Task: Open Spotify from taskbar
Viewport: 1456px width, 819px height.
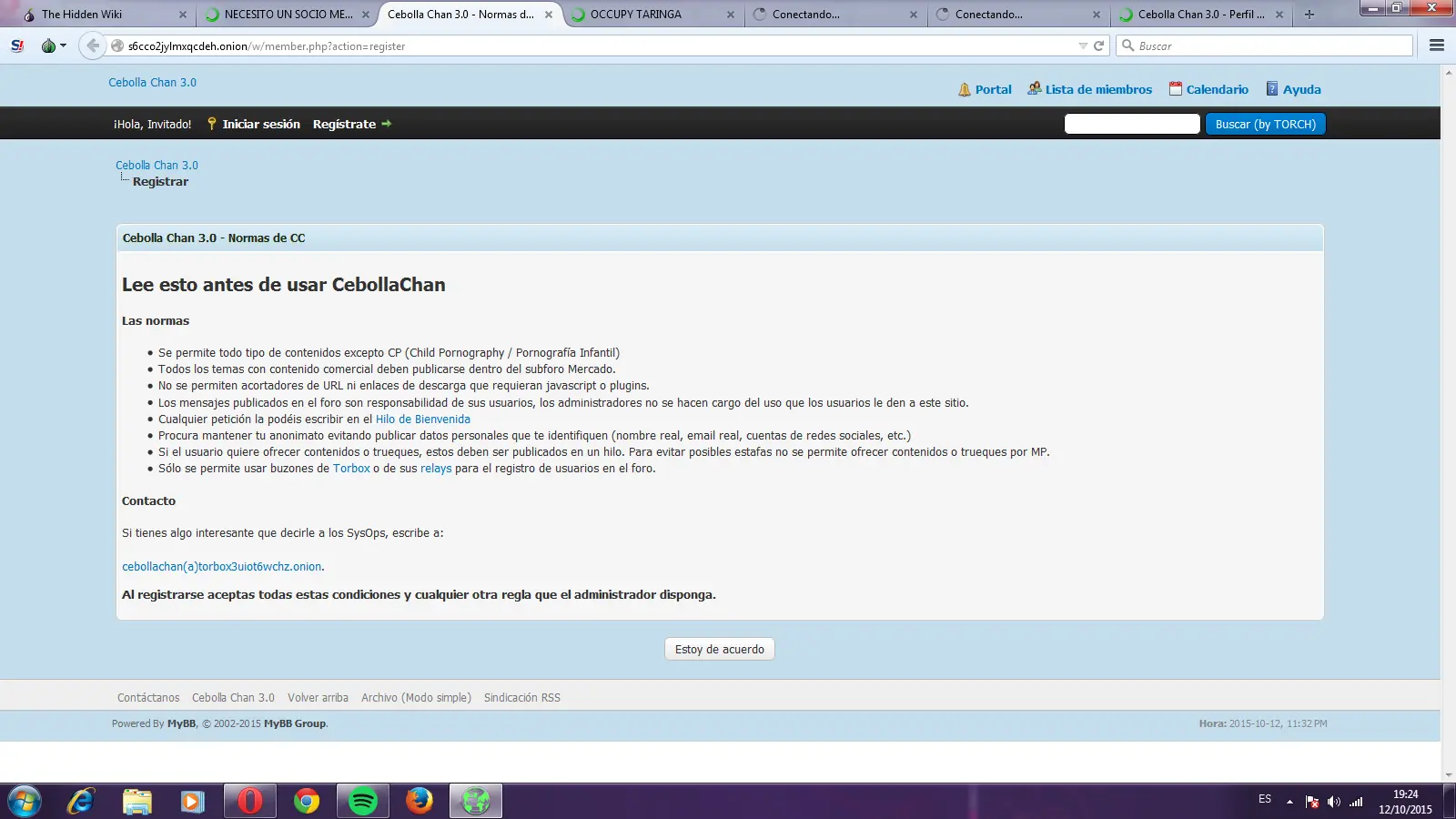Action: [x=363, y=801]
